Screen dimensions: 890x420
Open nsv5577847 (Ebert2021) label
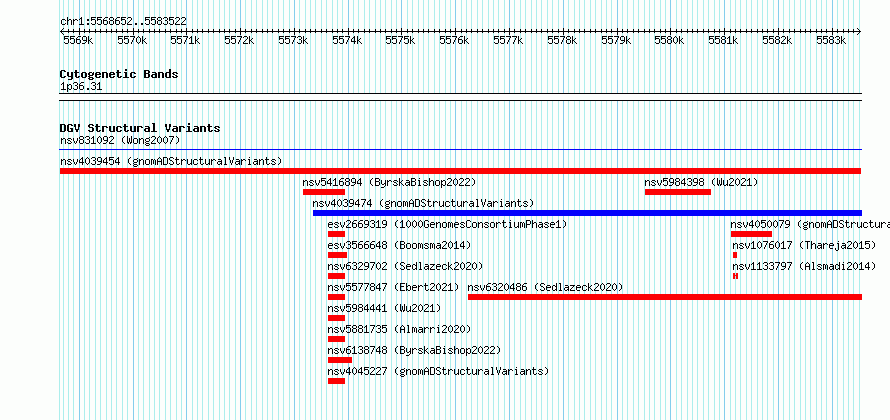(393, 287)
